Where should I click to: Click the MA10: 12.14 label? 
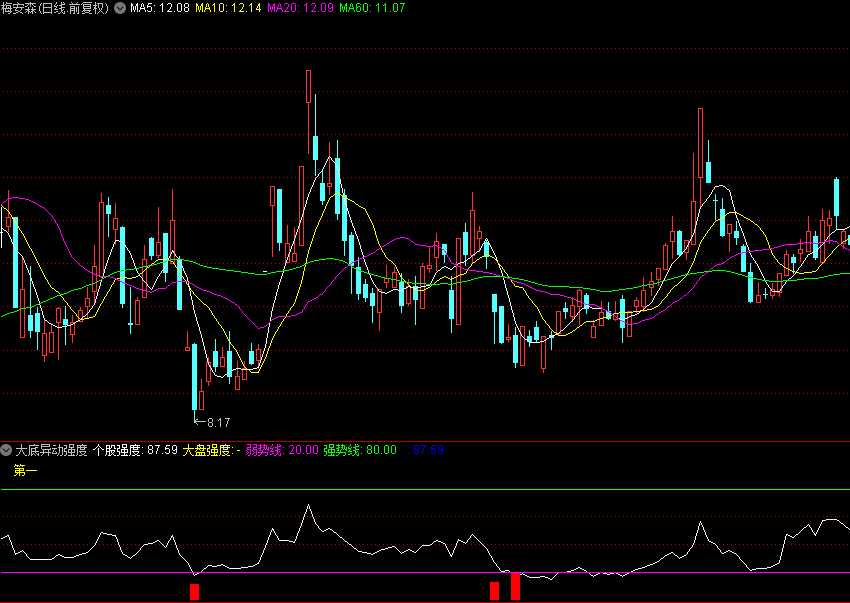pos(228,8)
